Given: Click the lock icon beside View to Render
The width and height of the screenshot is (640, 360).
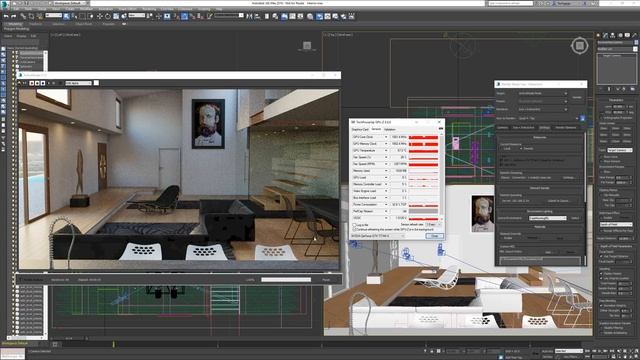Looking at the screenshot, I should (582, 118).
